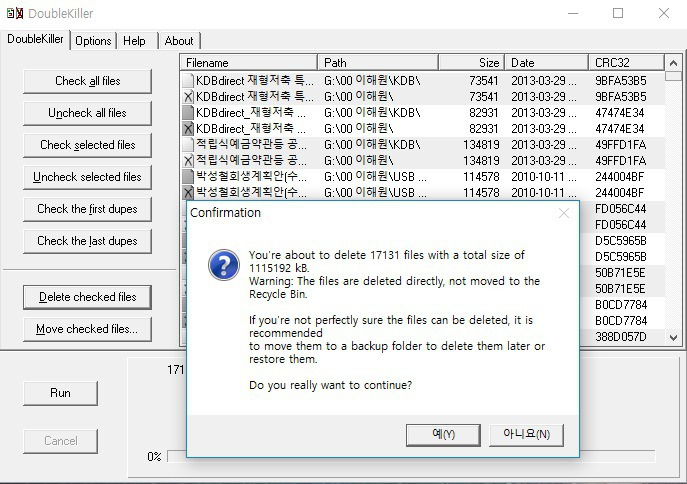Select size cell 73541 in first row
687x484 pixels.
483,81
